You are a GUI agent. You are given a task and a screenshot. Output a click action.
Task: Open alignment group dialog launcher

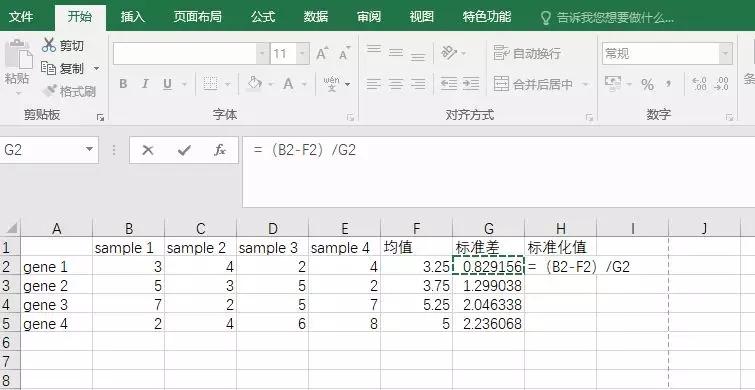tap(589, 117)
